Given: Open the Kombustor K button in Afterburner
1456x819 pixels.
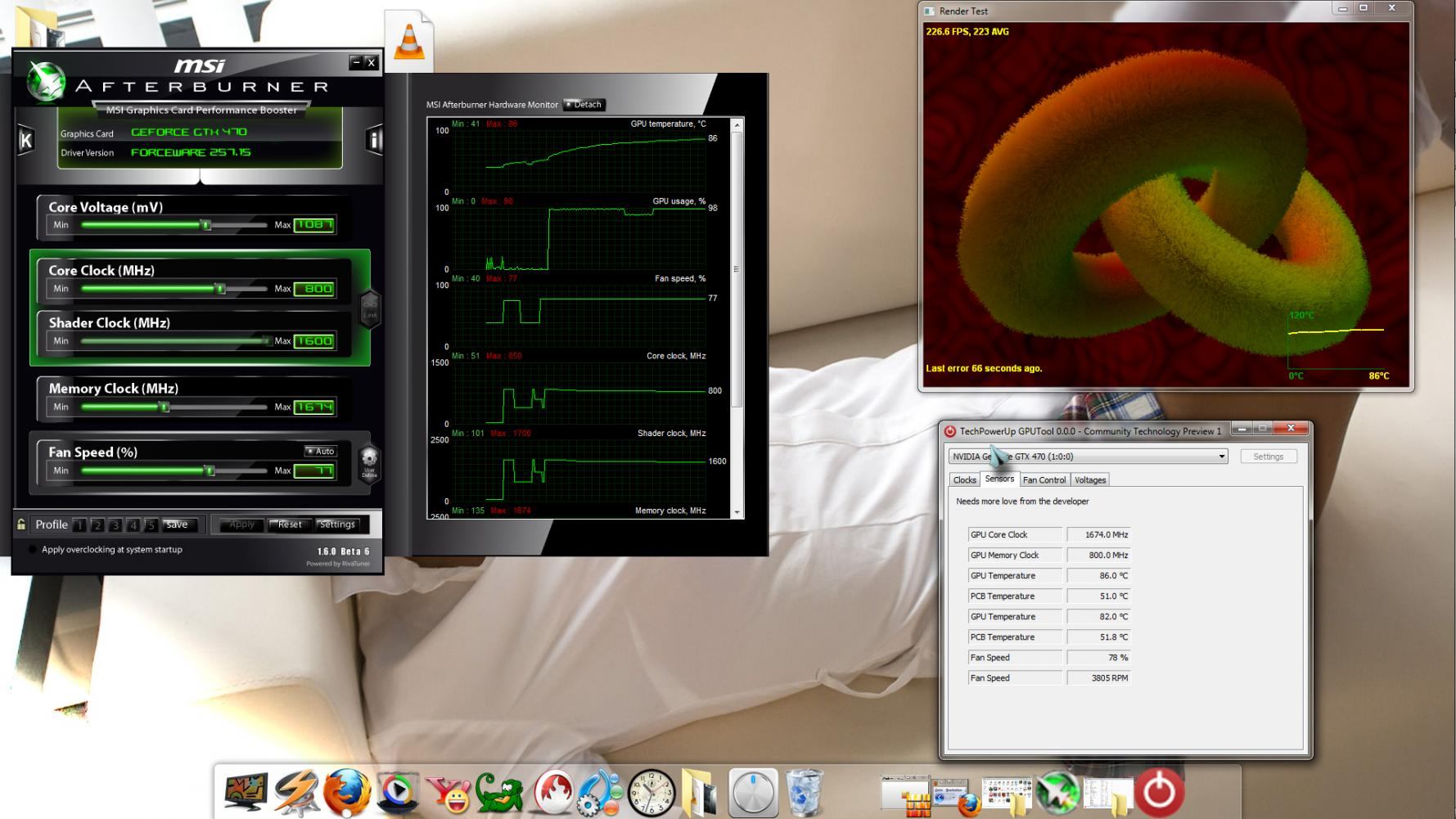Looking at the screenshot, I should (25, 140).
